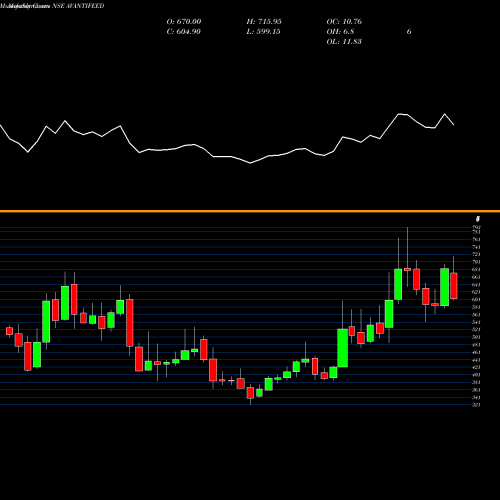Click the 541 price axis label
Viewport: 500px width, 500px height.
[x=476, y=322]
